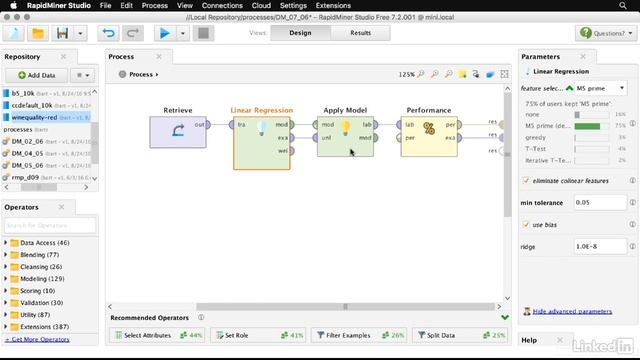Screen dimensions: 640x360
Task: Expand the Data Access operators folder
Action: pyautogui.click(x=6, y=242)
